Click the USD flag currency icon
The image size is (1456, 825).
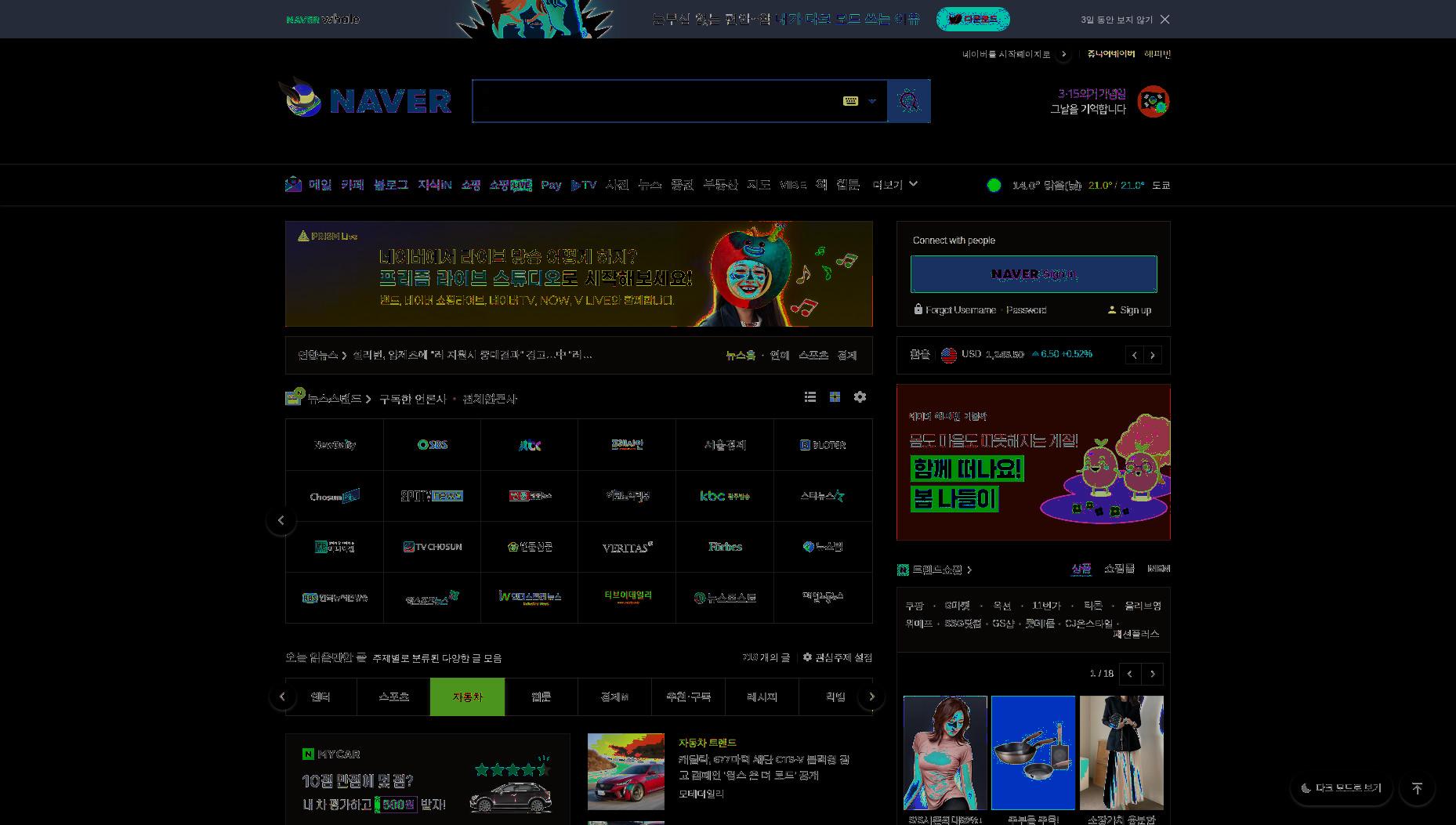pyautogui.click(x=949, y=355)
